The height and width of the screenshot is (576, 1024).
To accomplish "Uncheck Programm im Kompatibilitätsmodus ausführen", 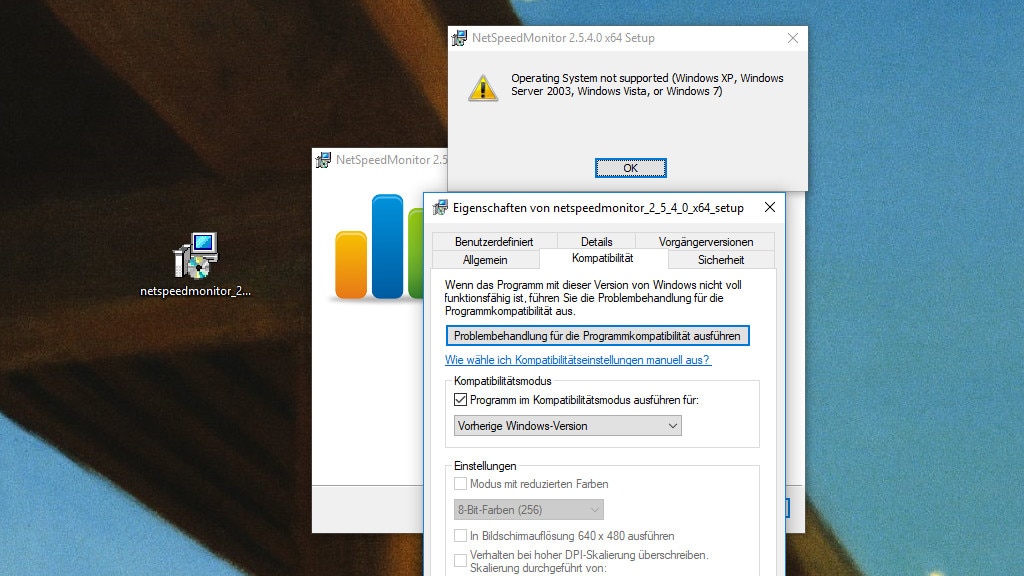I will click(x=461, y=400).
